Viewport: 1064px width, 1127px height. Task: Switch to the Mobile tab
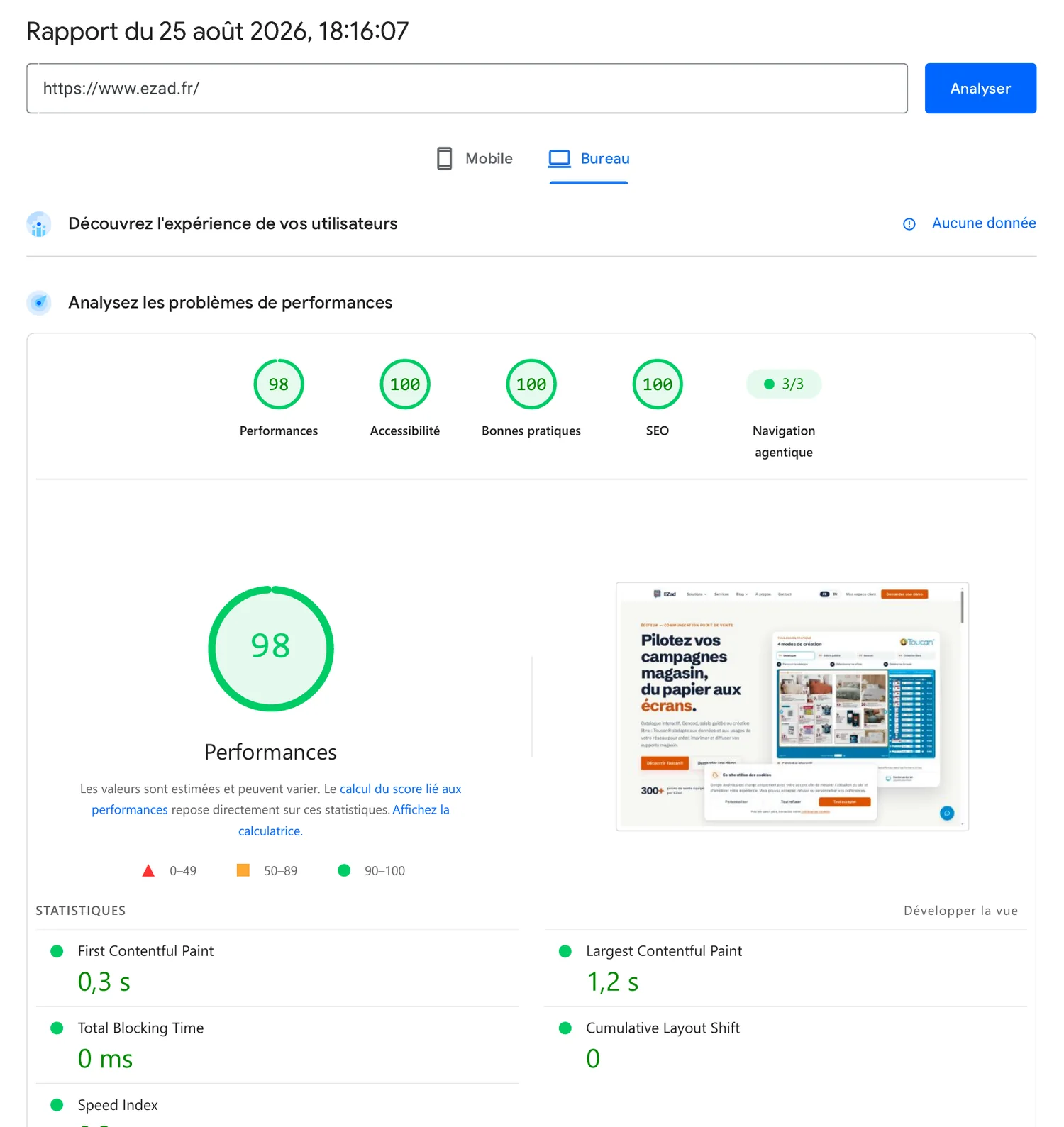point(474,158)
